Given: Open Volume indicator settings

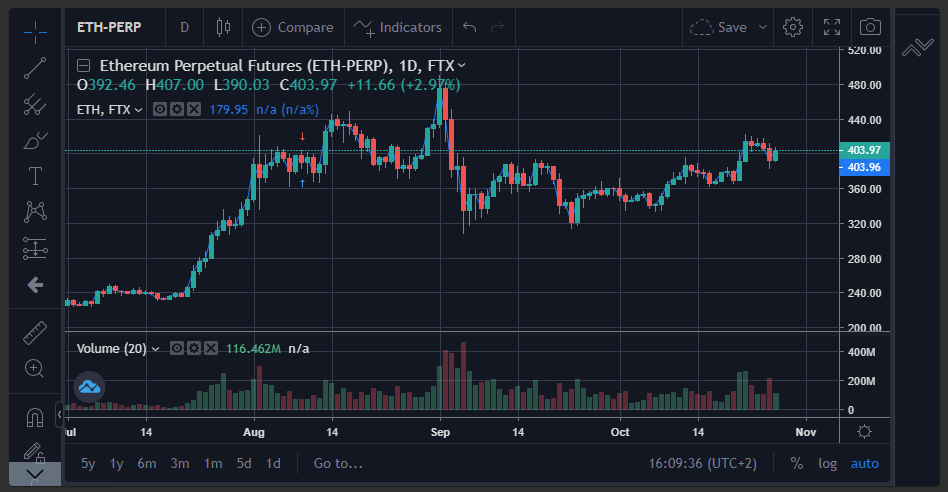Looking at the screenshot, I should coord(193,348).
